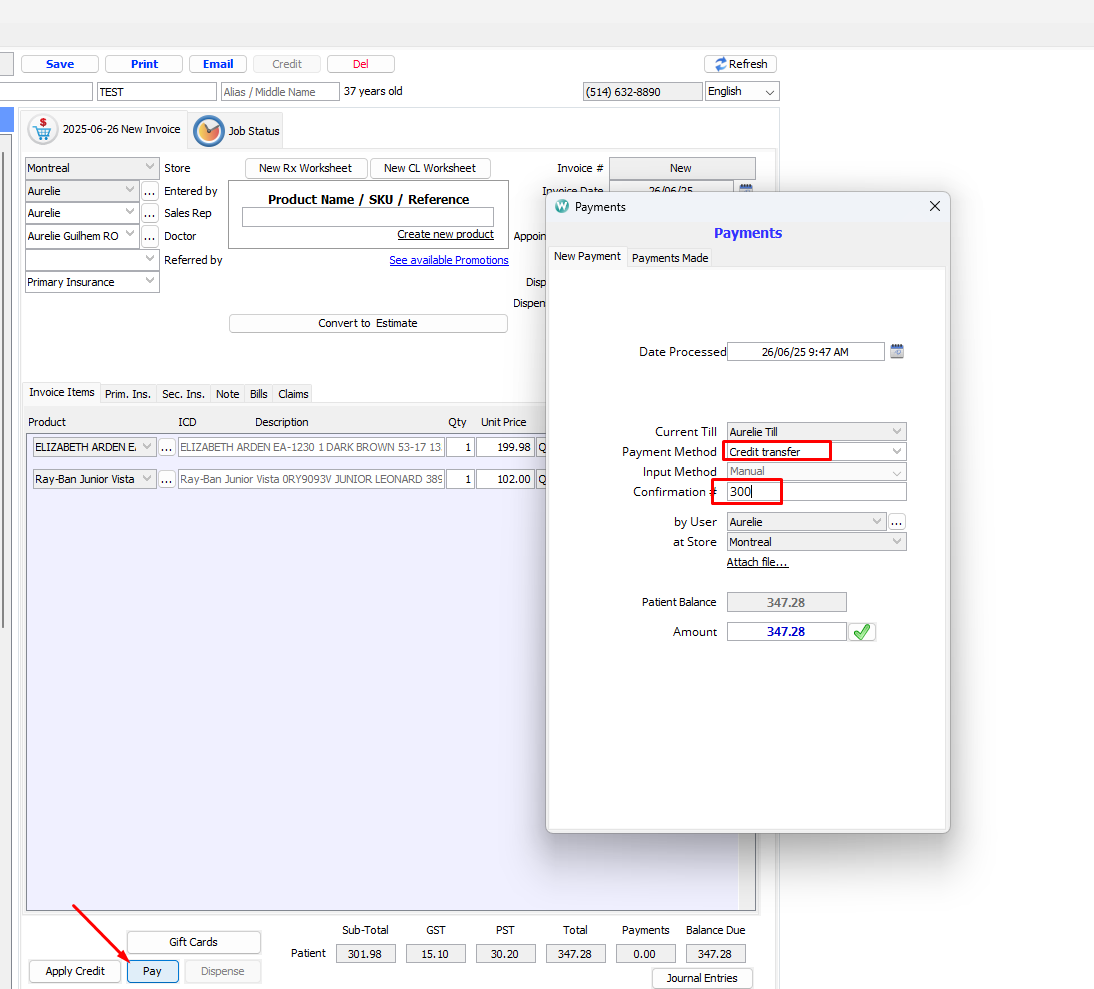Click the Product Name SKU search field
This screenshot has height=989, width=1094.
tap(368, 217)
